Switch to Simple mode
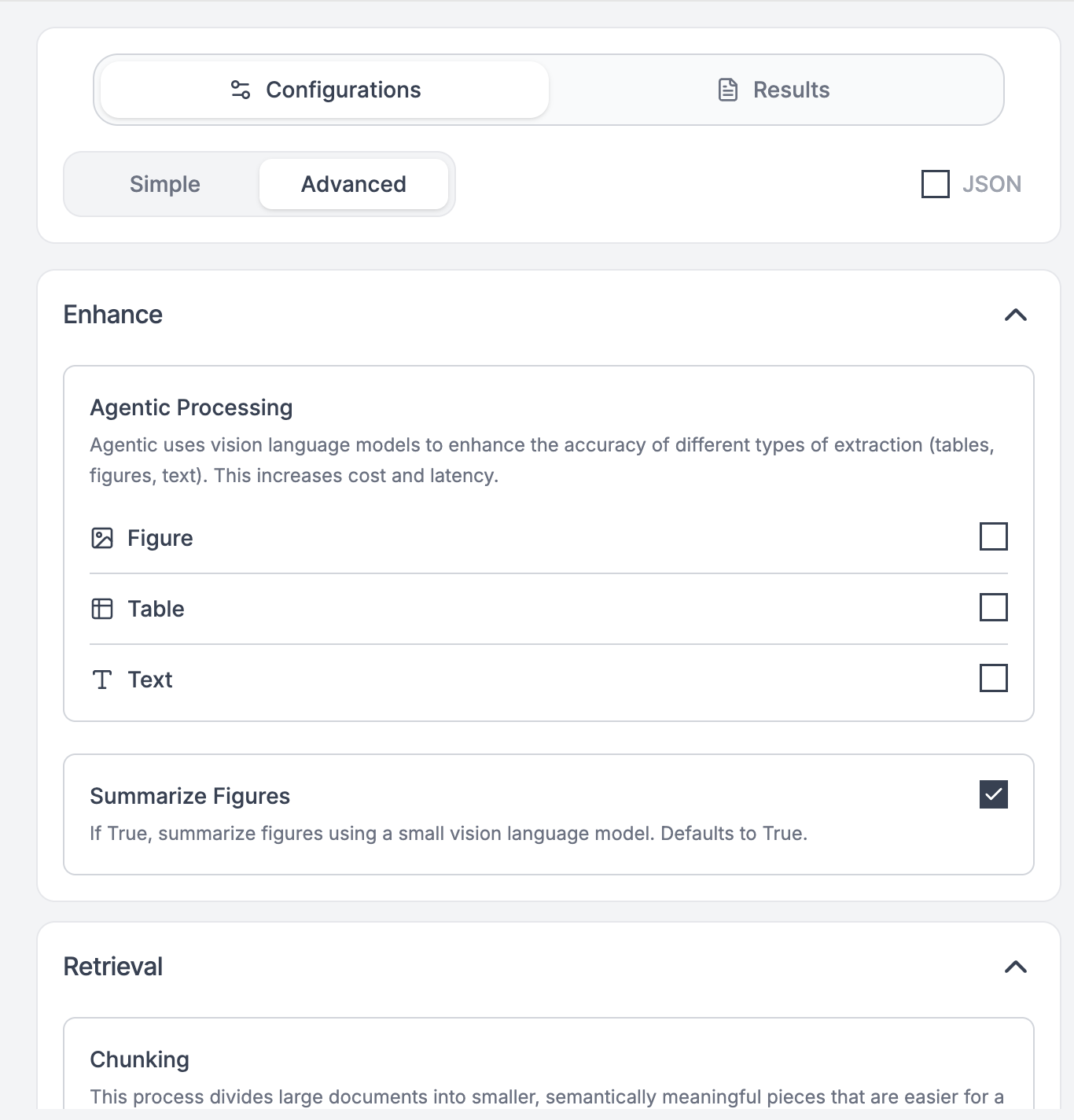The height and width of the screenshot is (1120, 1074). [x=164, y=184]
